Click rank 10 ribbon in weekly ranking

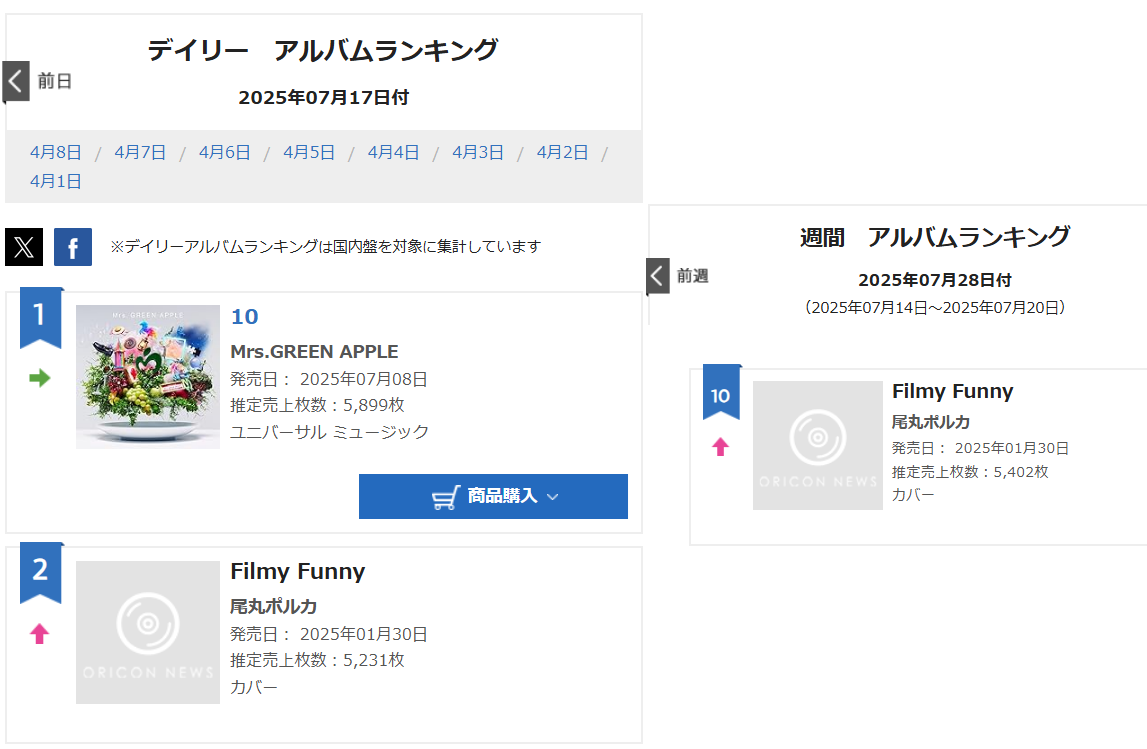pyautogui.click(x=721, y=392)
